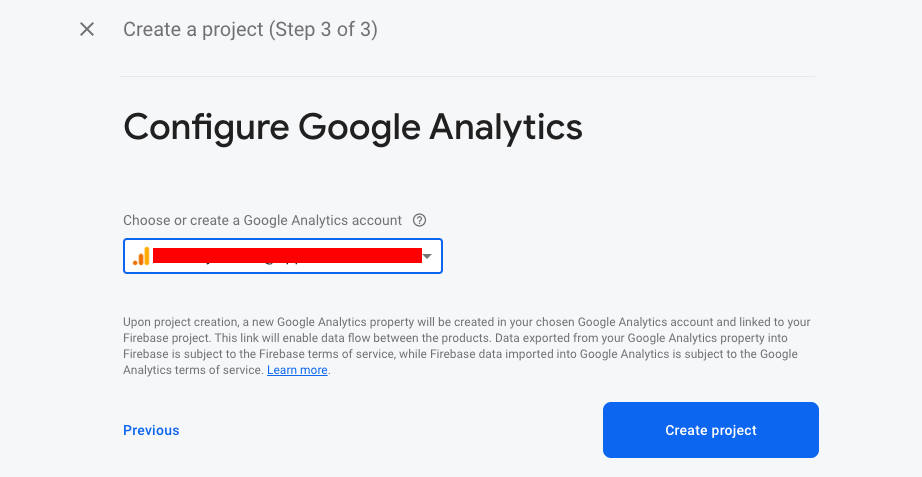Click the "Create a project" step title

point(192,29)
